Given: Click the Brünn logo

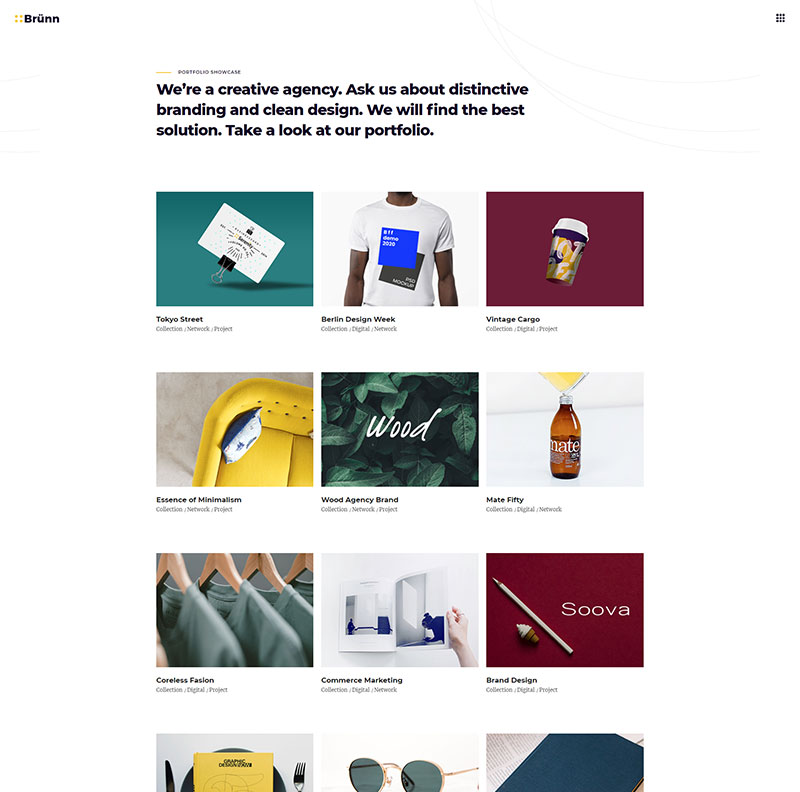Looking at the screenshot, I should 37,19.
